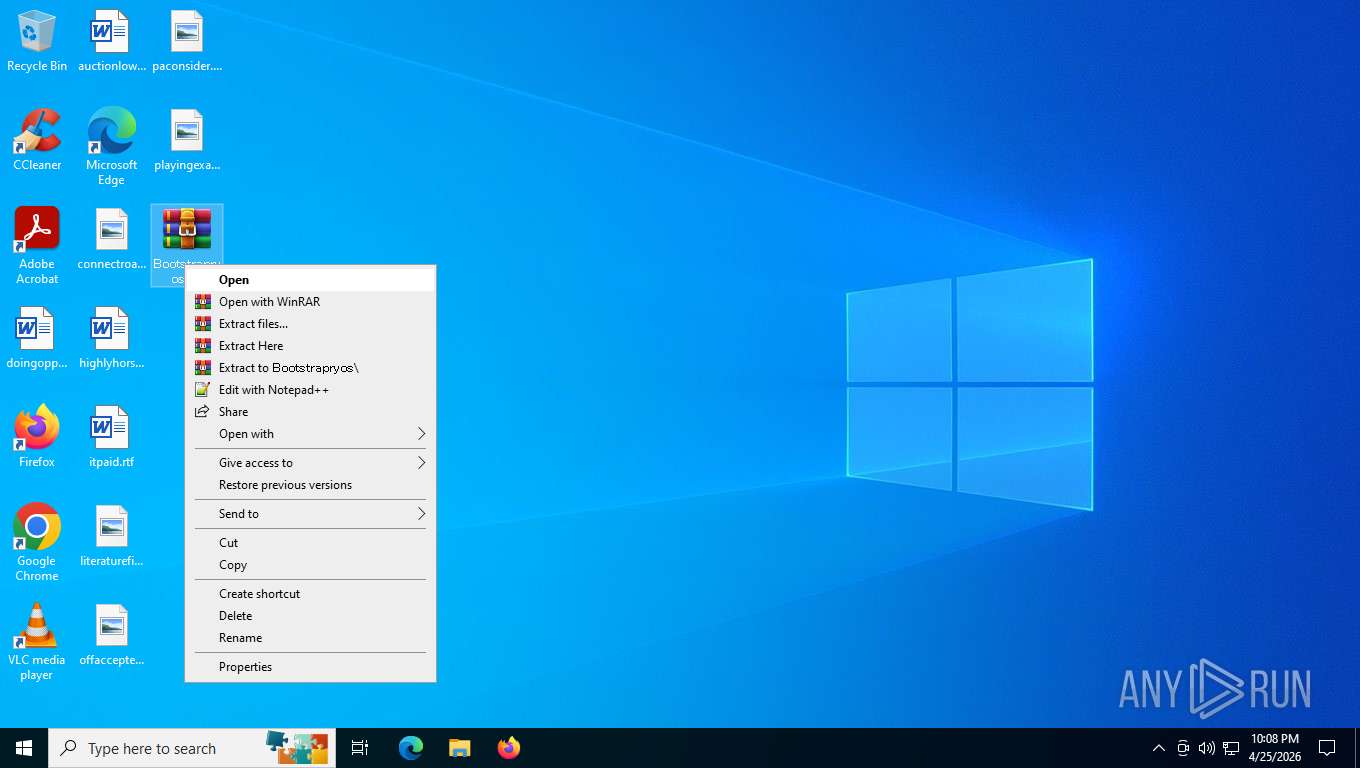The height and width of the screenshot is (768, 1360).
Task: Select Restore previous versions
Action: [x=310, y=485]
